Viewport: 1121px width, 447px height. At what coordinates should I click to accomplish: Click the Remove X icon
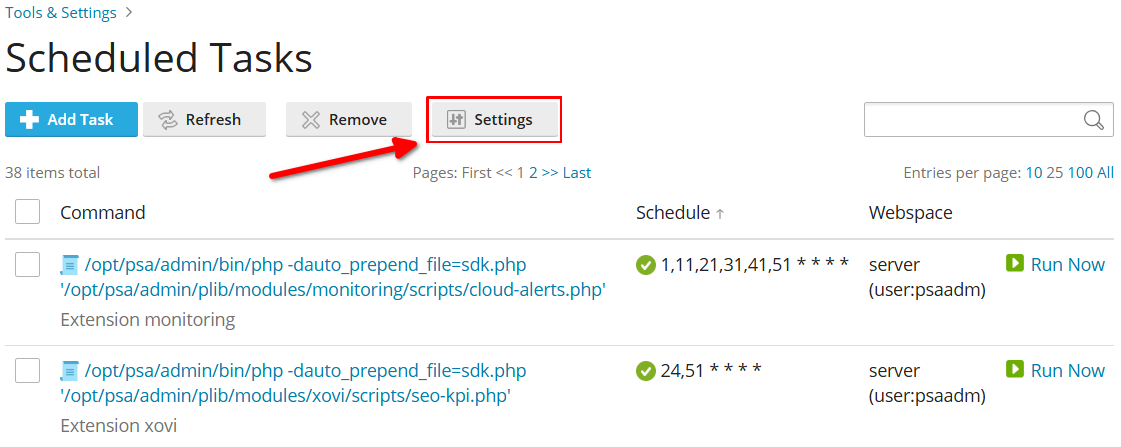pyautogui.click(x=311, y=119)
